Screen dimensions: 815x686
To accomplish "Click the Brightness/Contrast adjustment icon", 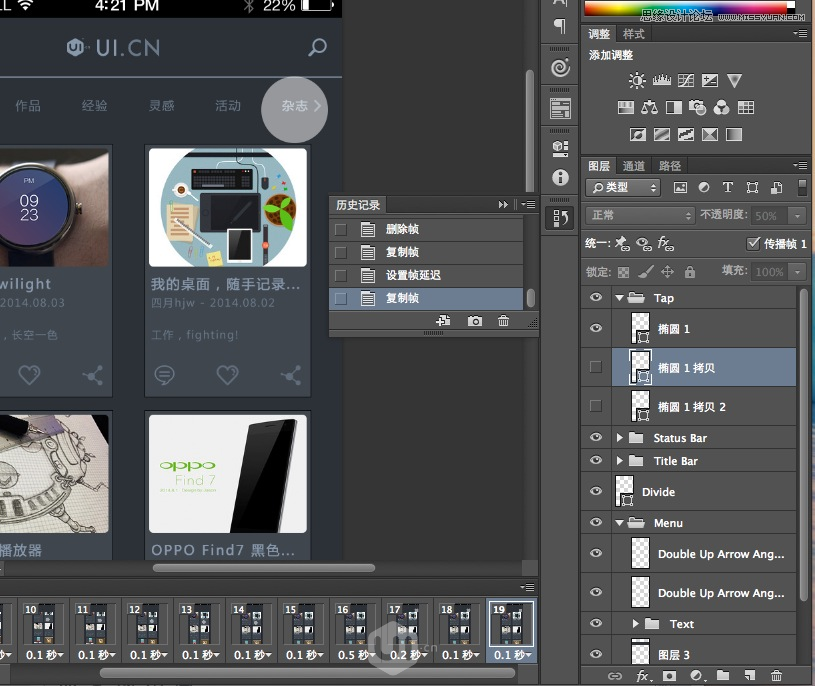I will 637,80.
